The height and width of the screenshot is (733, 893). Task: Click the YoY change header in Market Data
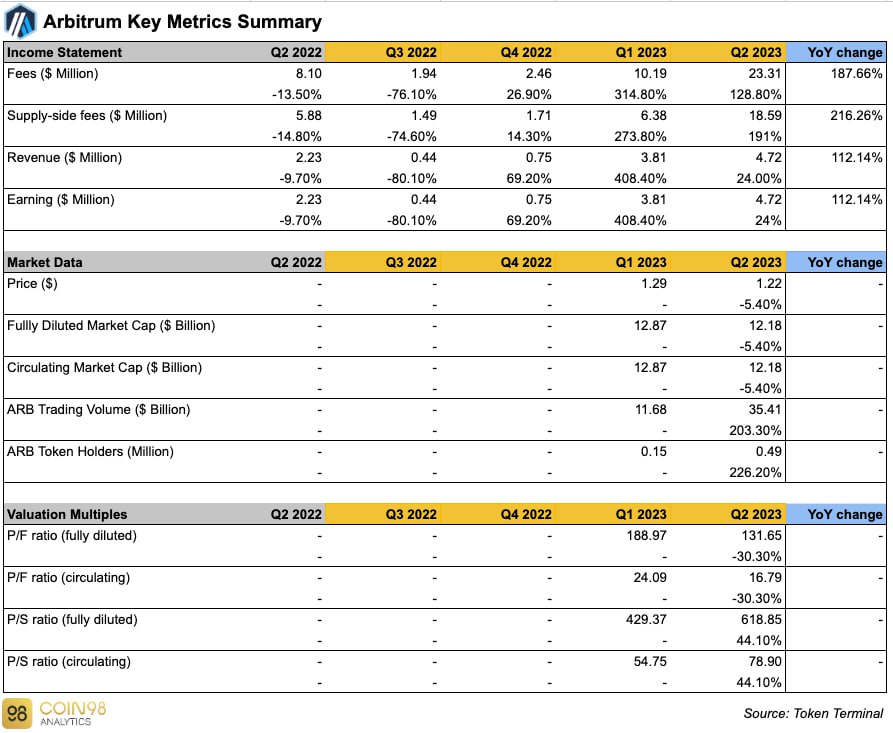click(845, 263)
